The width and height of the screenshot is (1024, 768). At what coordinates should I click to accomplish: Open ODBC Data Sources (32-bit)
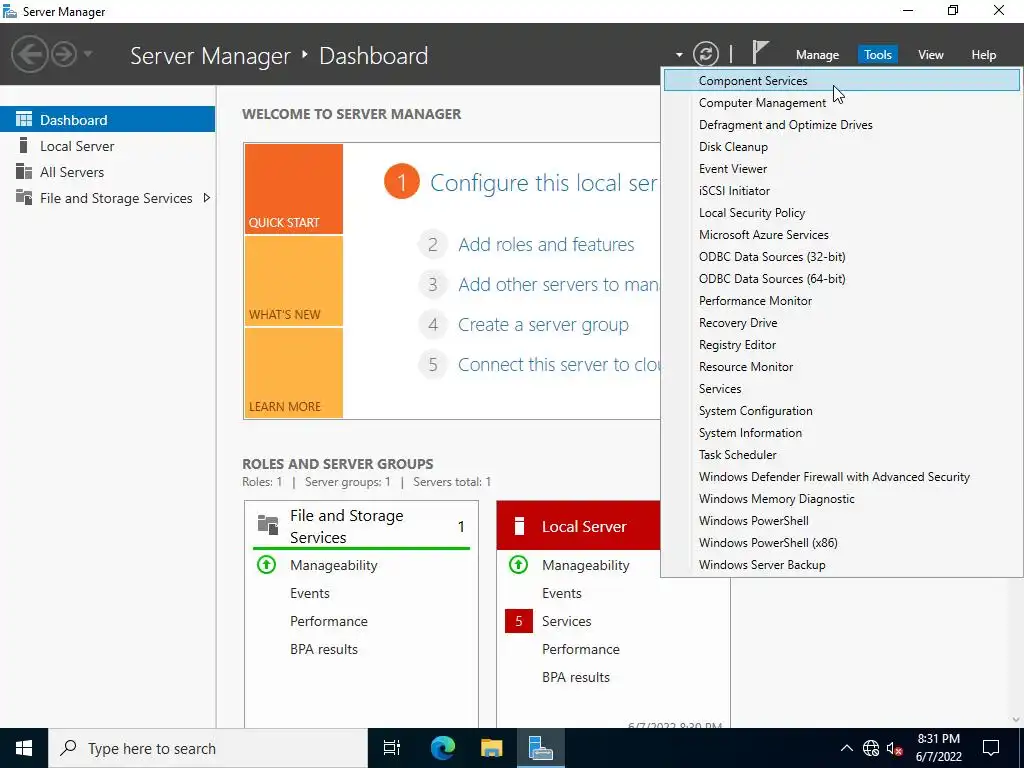point(841,257)
